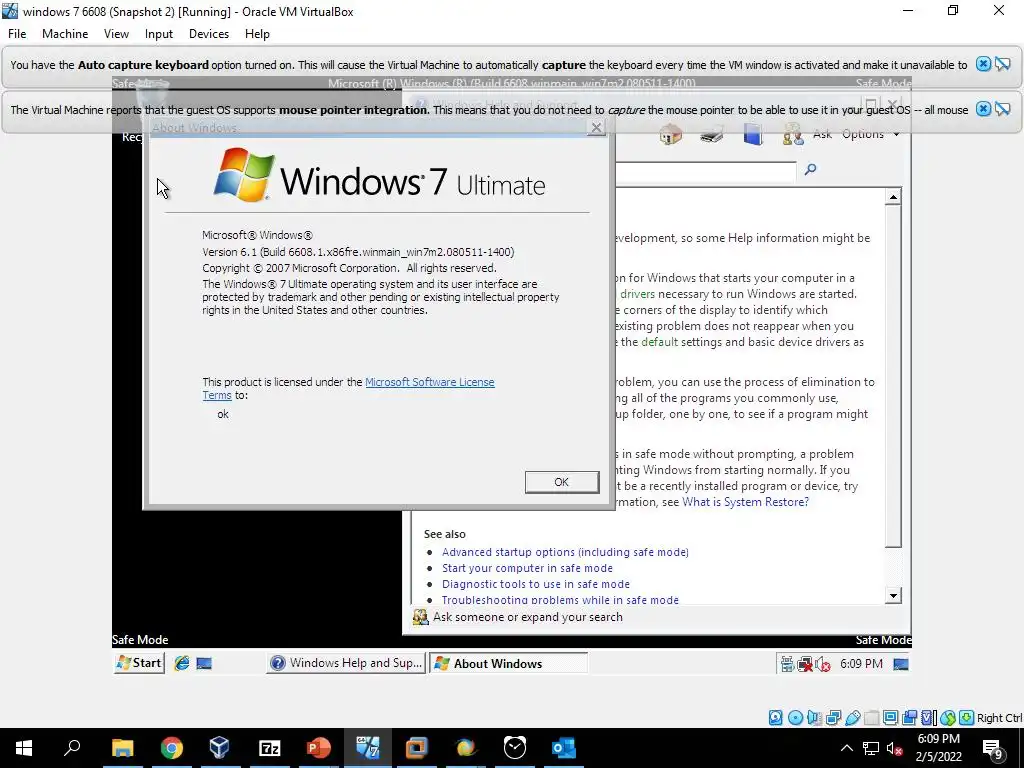Click the muted speaker icon in guest tray

click(823, 664)
